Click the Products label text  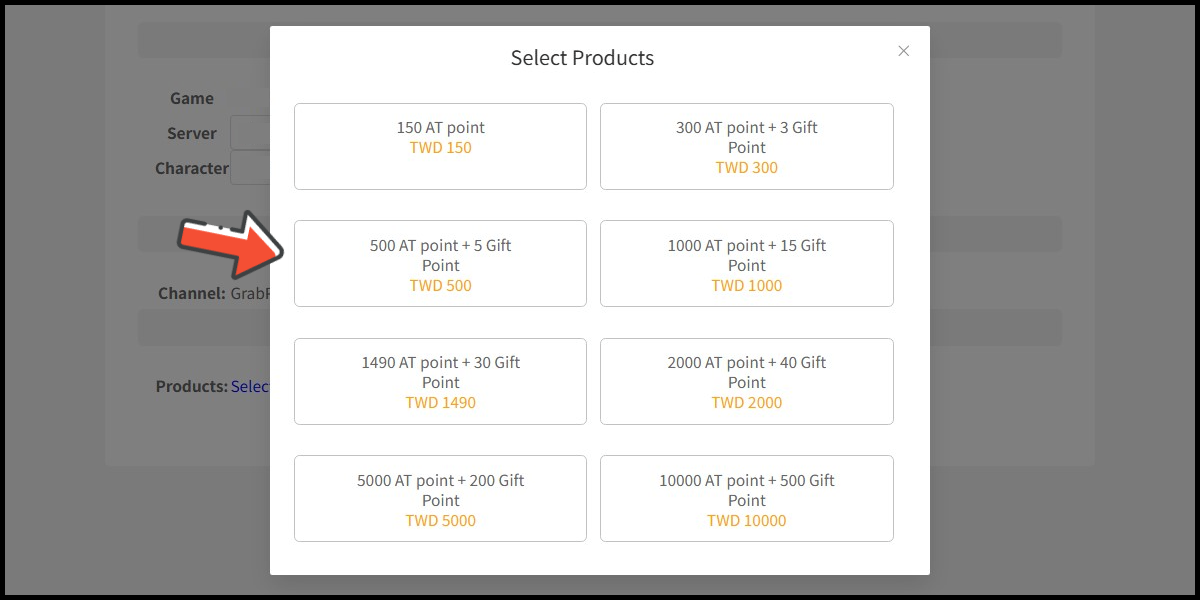coord(191,386)
